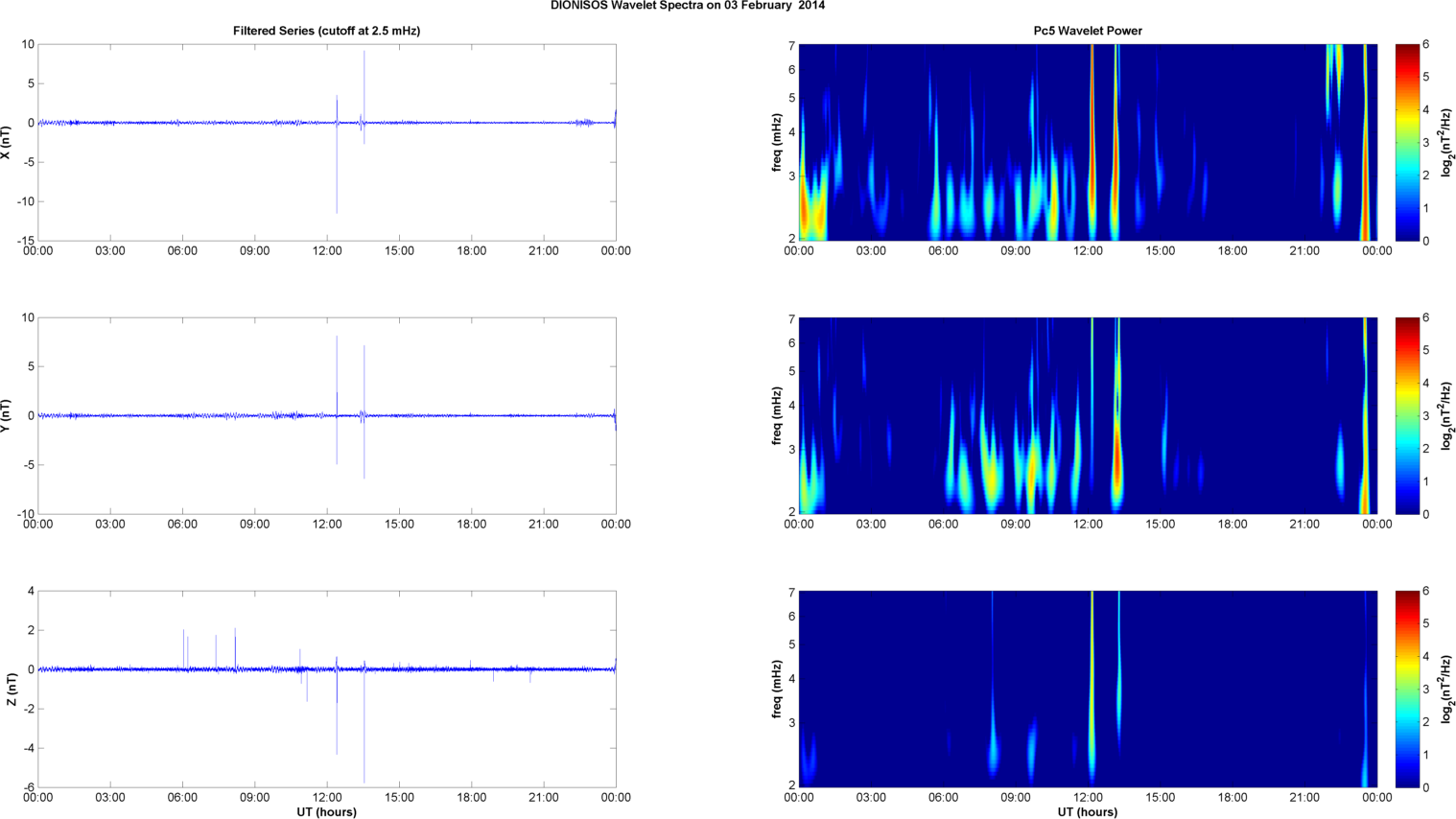Screen dimensions: 1456x819
Task: Click the 'freq (mHz)' label of the X-component spectrogram
Action: (776, 142)
